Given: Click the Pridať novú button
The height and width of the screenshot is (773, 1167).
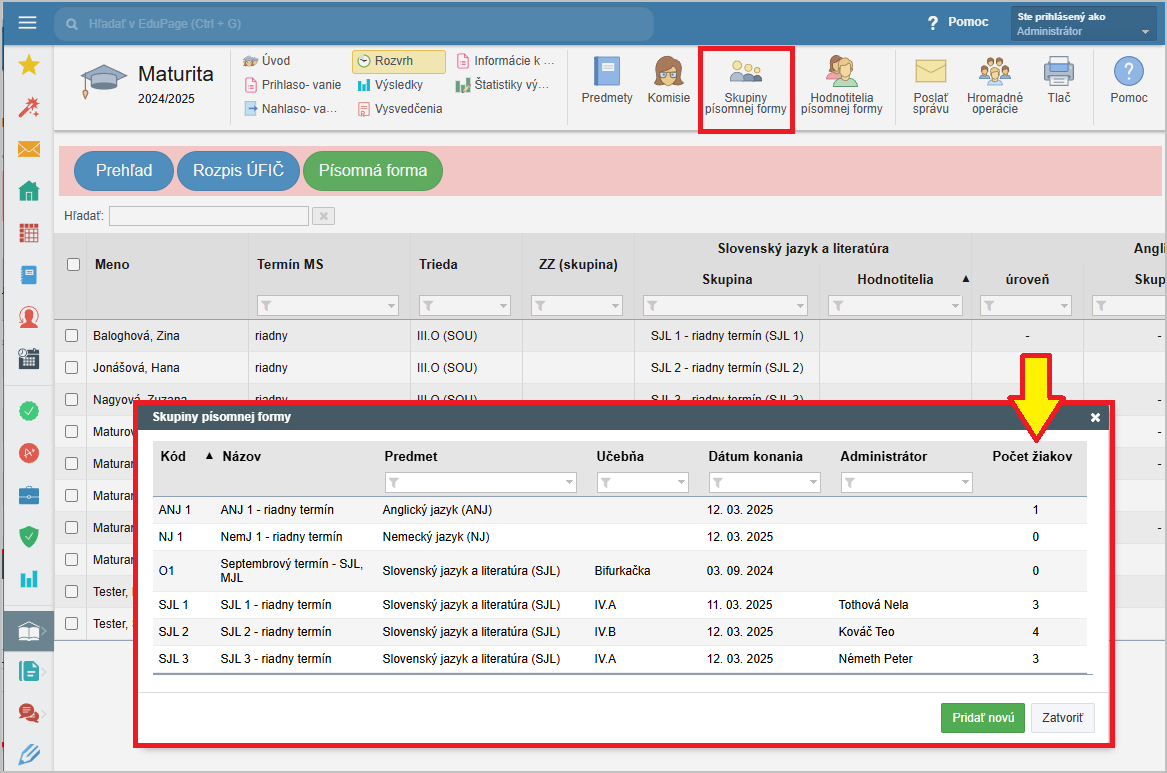Looking at the screenshot, I should tap(982, 718).
